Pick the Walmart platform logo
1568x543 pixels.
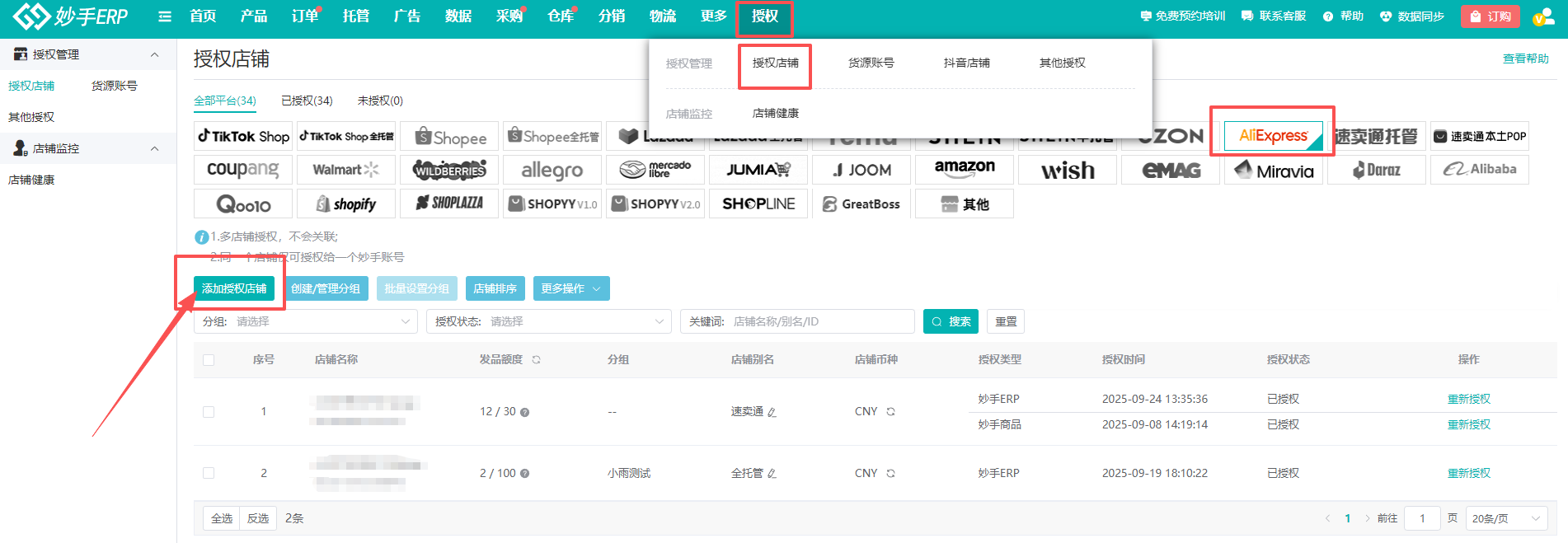point(345,170)
